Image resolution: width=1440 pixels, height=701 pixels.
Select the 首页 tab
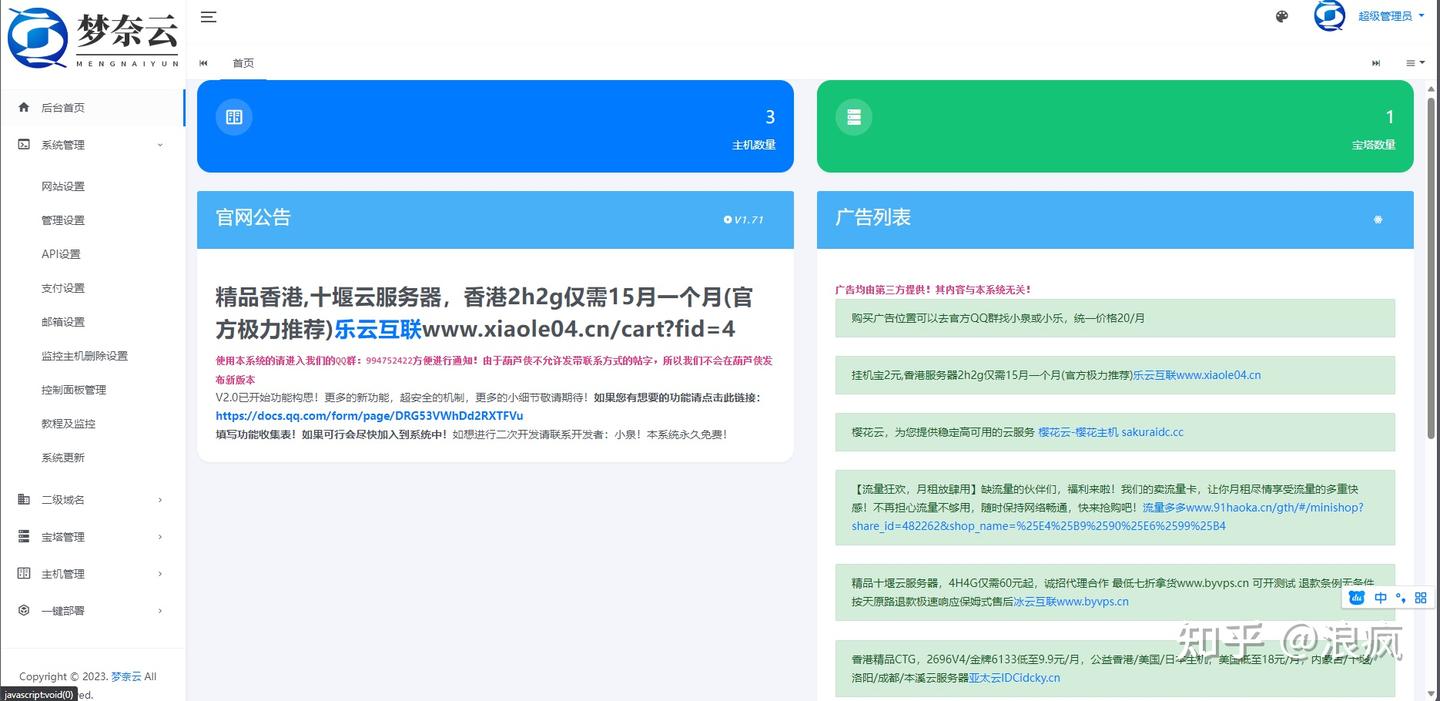[x=243, y=63]
